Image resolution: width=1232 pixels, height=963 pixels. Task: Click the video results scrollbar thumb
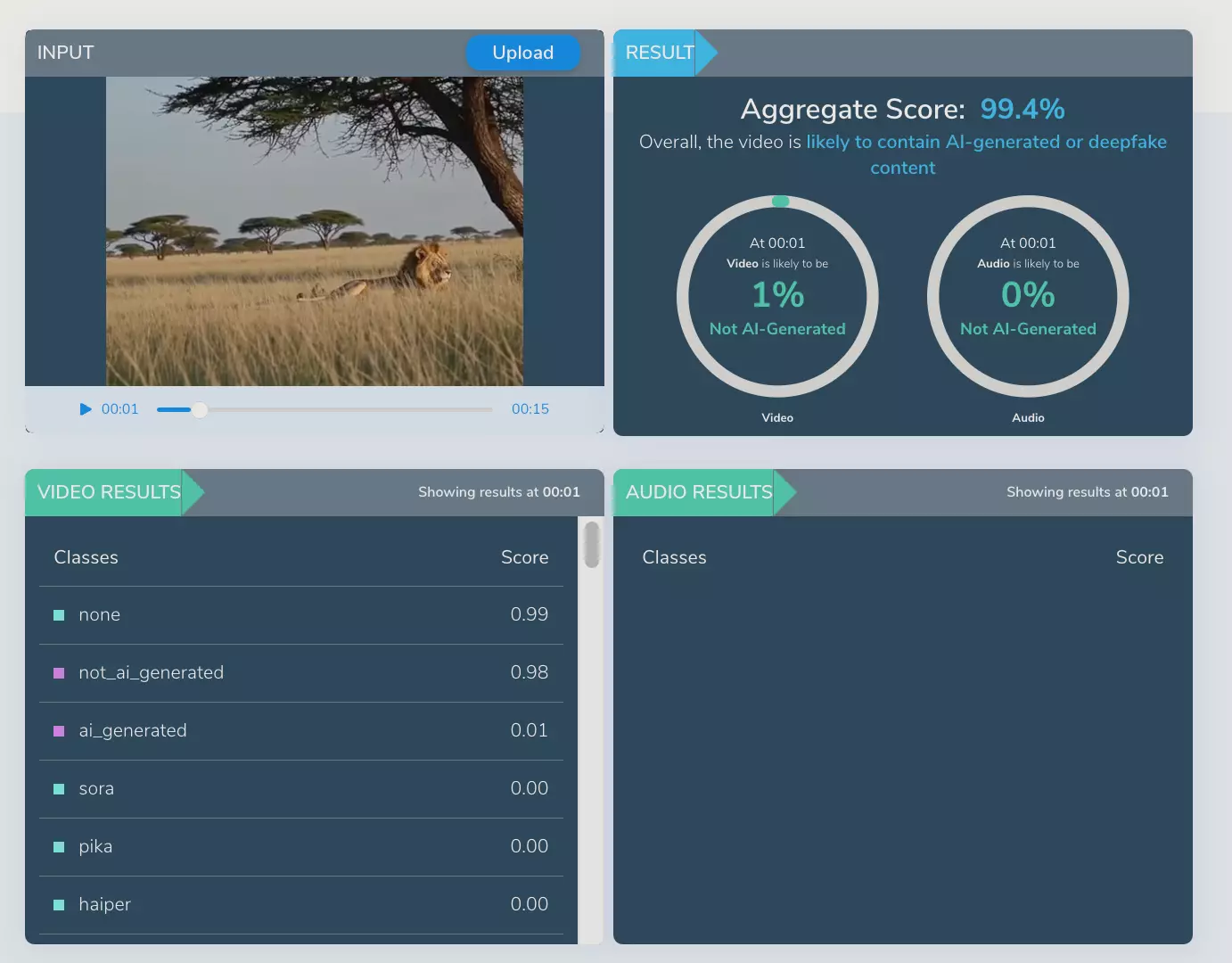click(x=591, y=544)
